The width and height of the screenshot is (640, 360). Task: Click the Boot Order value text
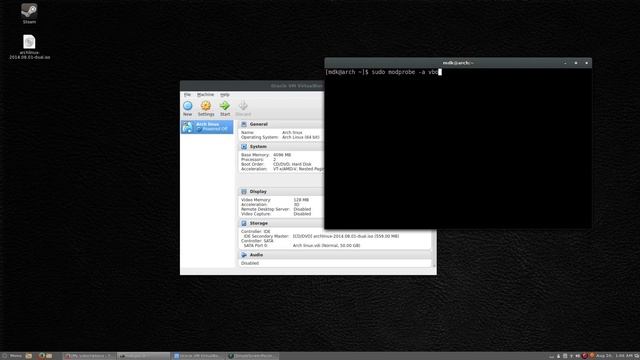[x=292, y=164]
